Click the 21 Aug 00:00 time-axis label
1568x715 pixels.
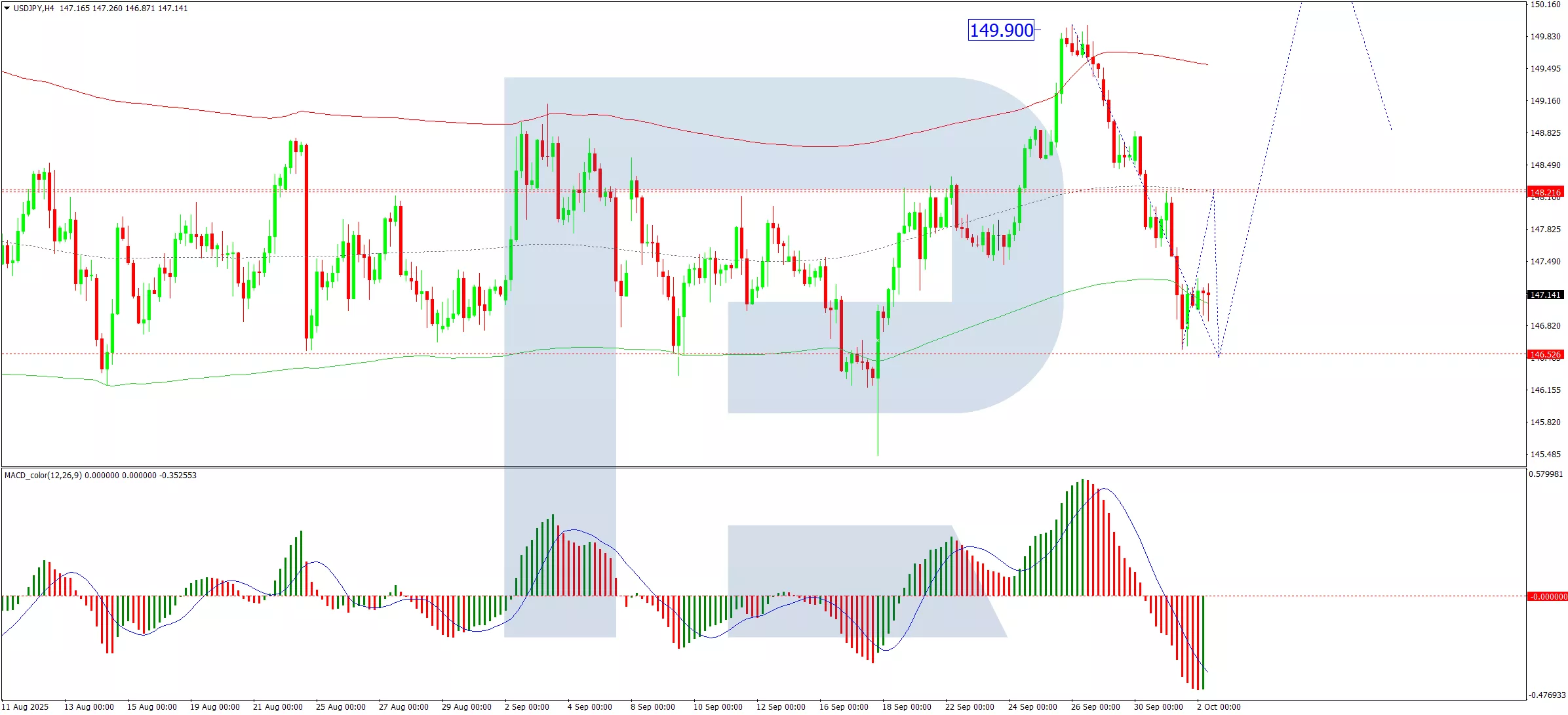278,707
